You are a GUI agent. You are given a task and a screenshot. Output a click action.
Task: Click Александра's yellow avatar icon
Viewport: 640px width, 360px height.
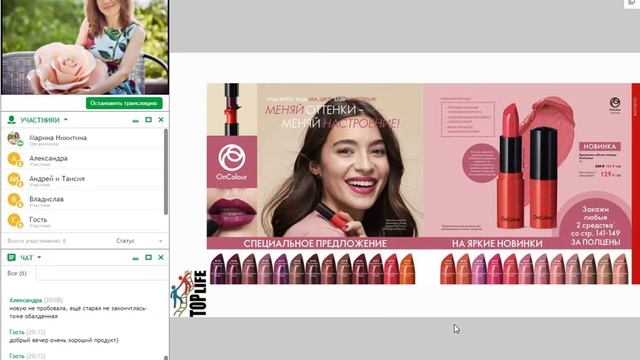tap(14, 159)
